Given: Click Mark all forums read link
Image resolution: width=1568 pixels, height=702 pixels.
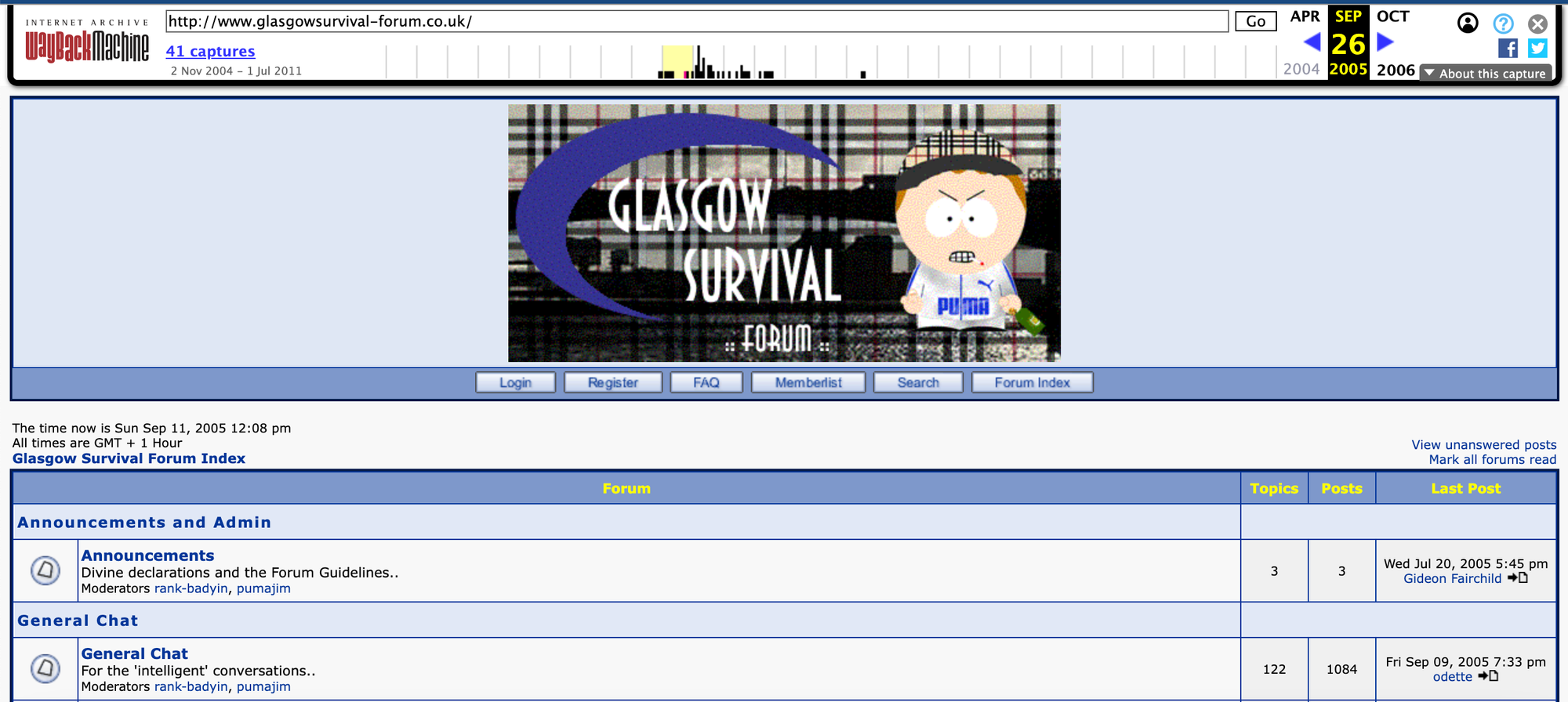Looking at the screenshot, I should (x=1493, y=459).
